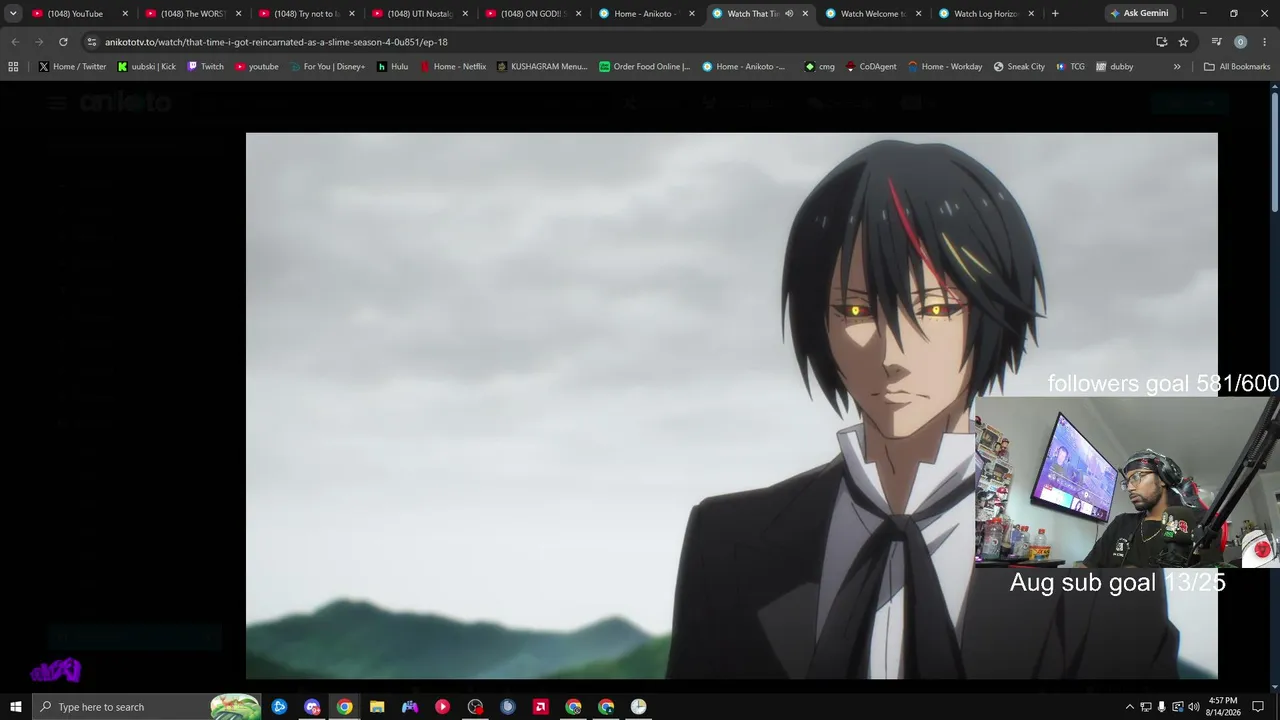Screen dimensions: 1280x720
Task: Open the volume control in system tray
Action: point(1193,707)
